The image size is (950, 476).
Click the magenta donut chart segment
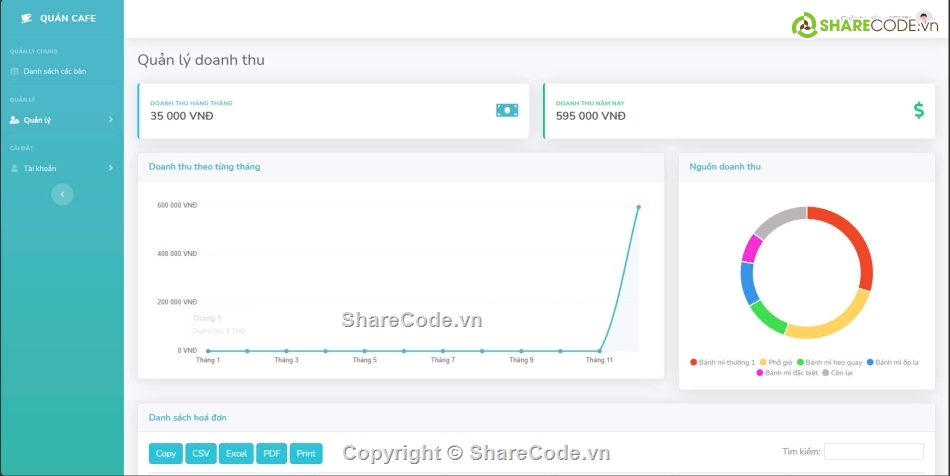click(x=752, y=248)
